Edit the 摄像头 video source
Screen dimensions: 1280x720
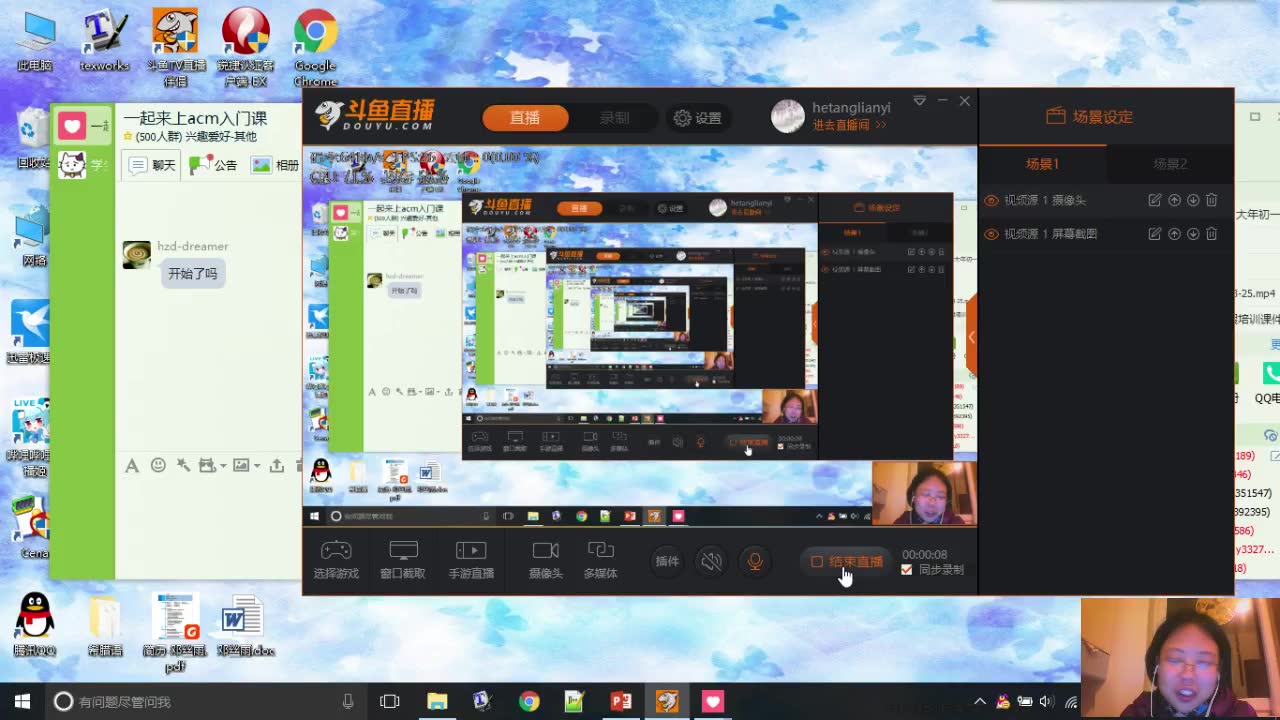coord(1155,200)
